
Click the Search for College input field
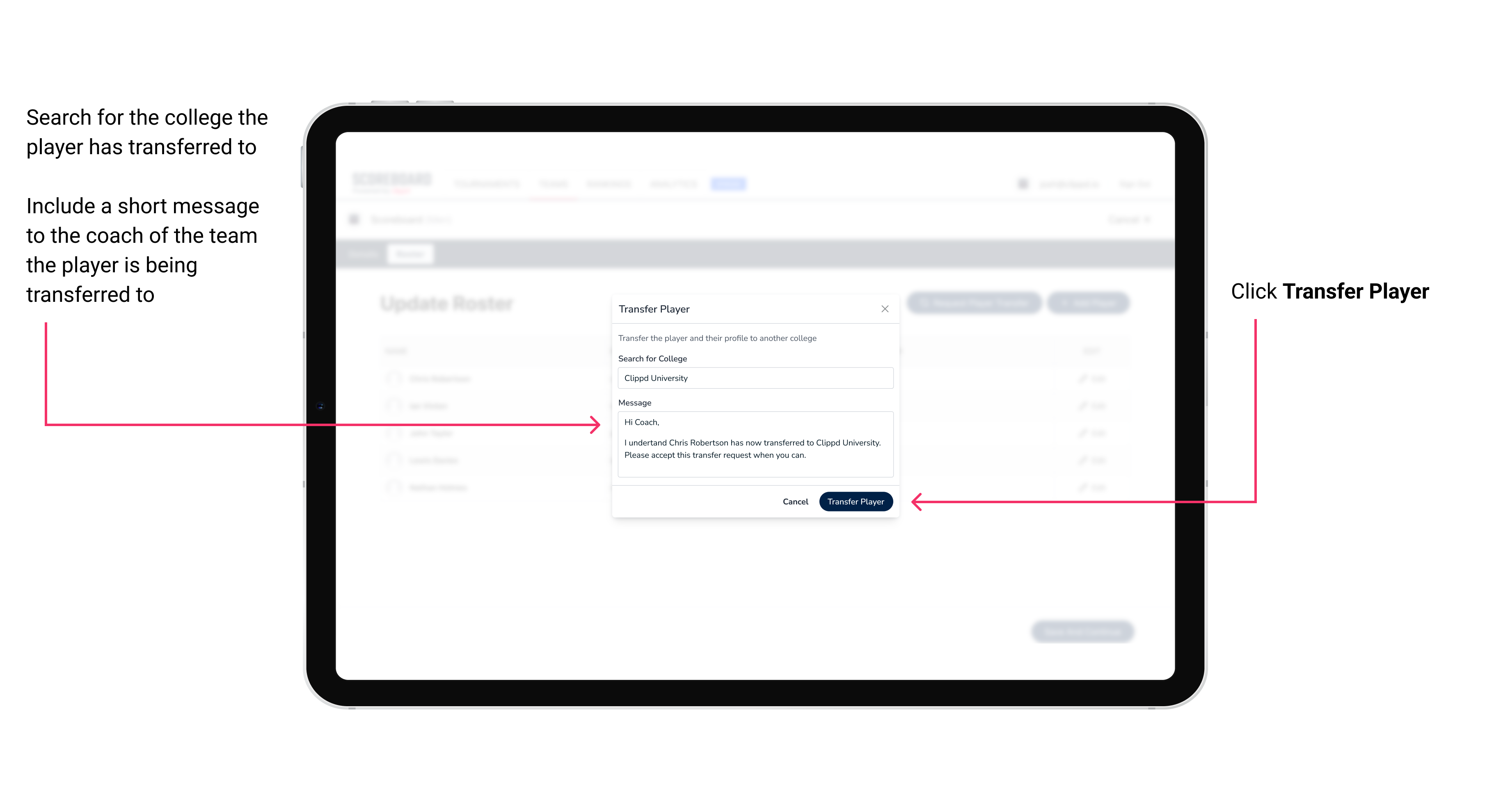coord(753,378)
